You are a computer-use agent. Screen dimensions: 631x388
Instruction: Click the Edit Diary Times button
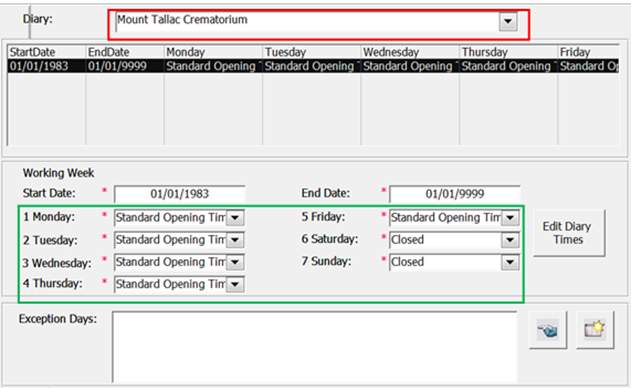568,233
